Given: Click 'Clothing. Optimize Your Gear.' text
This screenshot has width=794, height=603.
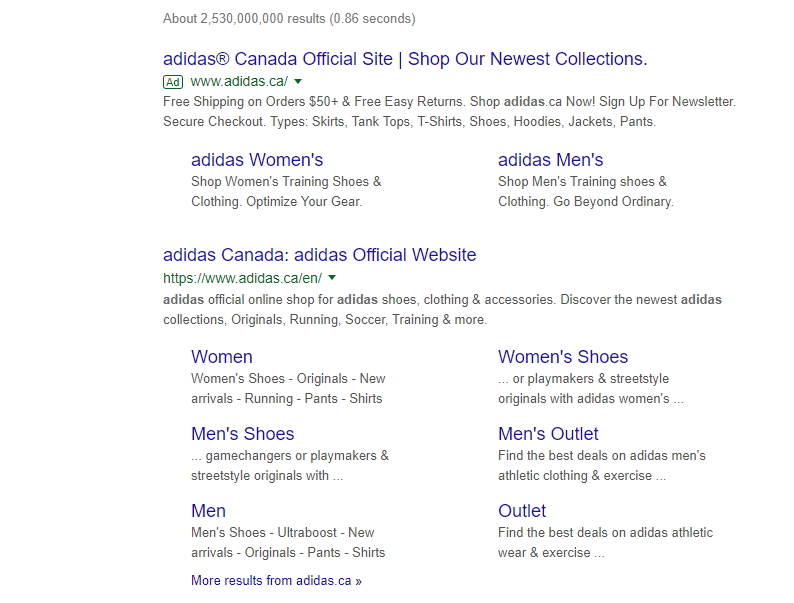Looking at the screenshot, I should point(276,202).
